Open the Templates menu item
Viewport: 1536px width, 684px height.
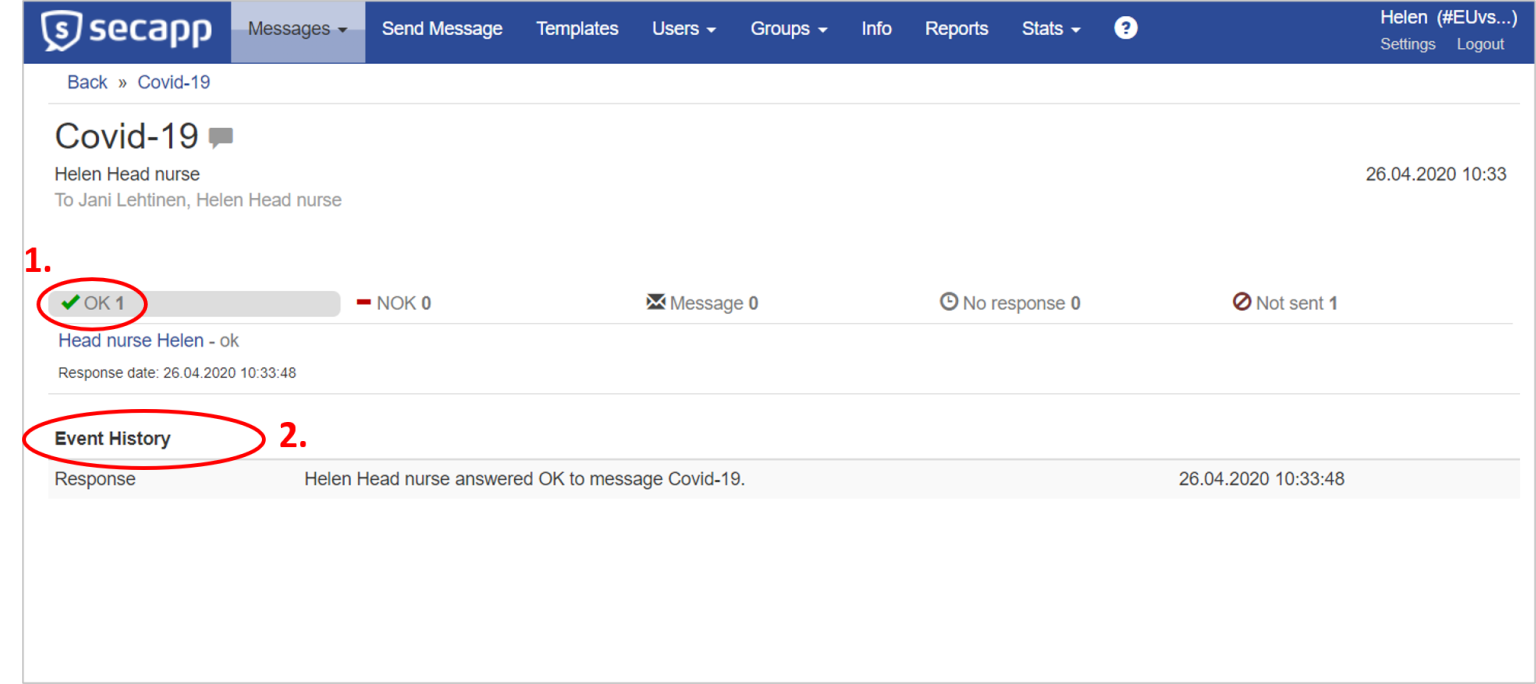coord(577,29)
